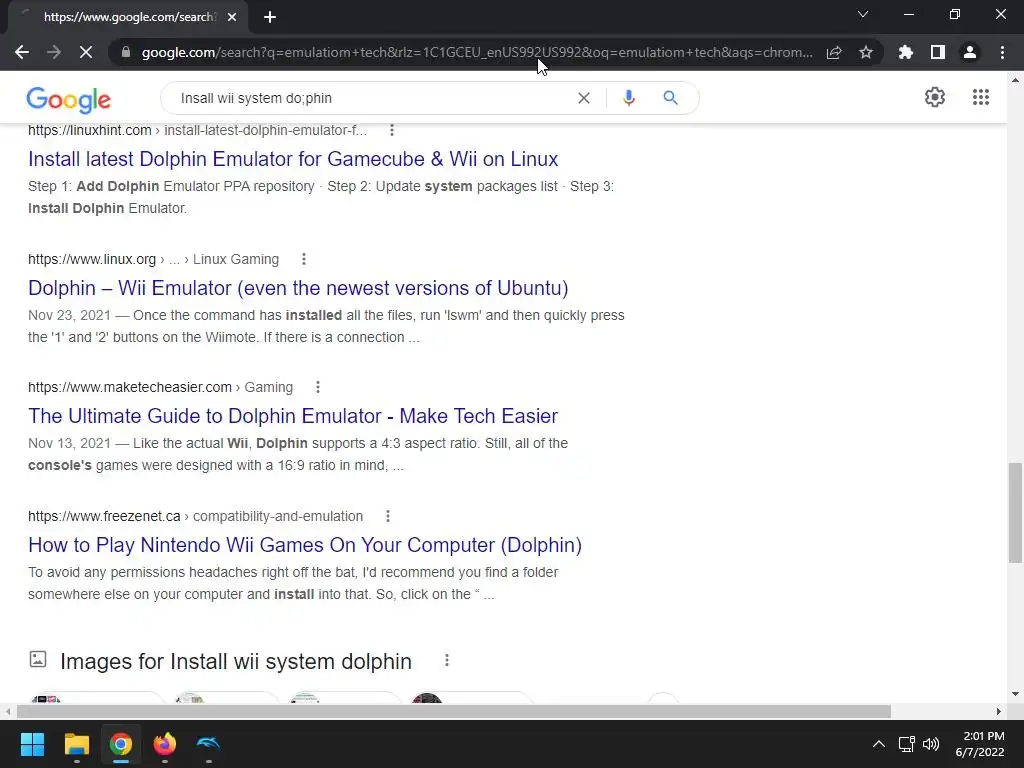1024x768 pixels.
Task: Select the google.com search tab
Action: [x=129, y=17]
